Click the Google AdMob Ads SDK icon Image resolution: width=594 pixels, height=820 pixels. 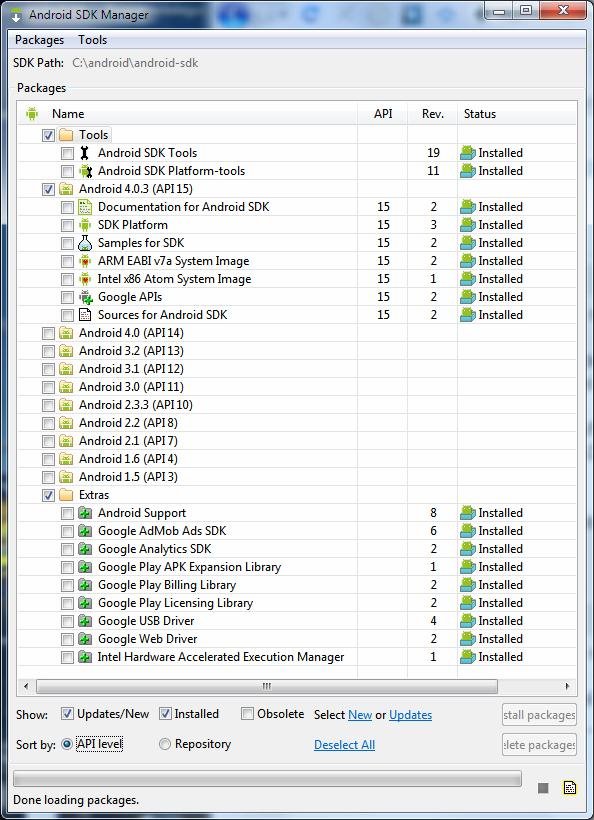click(x=85, y=531)
